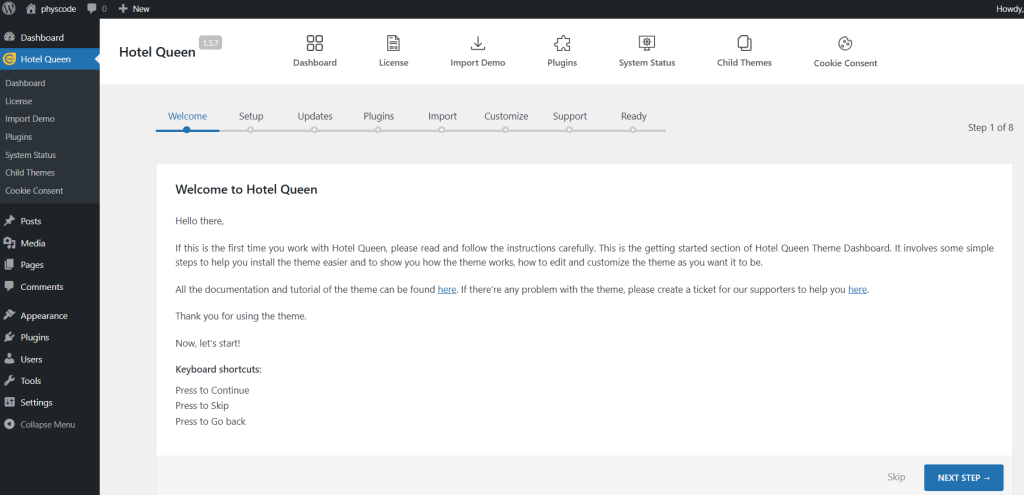Open the documentation 'here' link
This screenshot has width=1024, height=495.
click(x=447, y=289)
